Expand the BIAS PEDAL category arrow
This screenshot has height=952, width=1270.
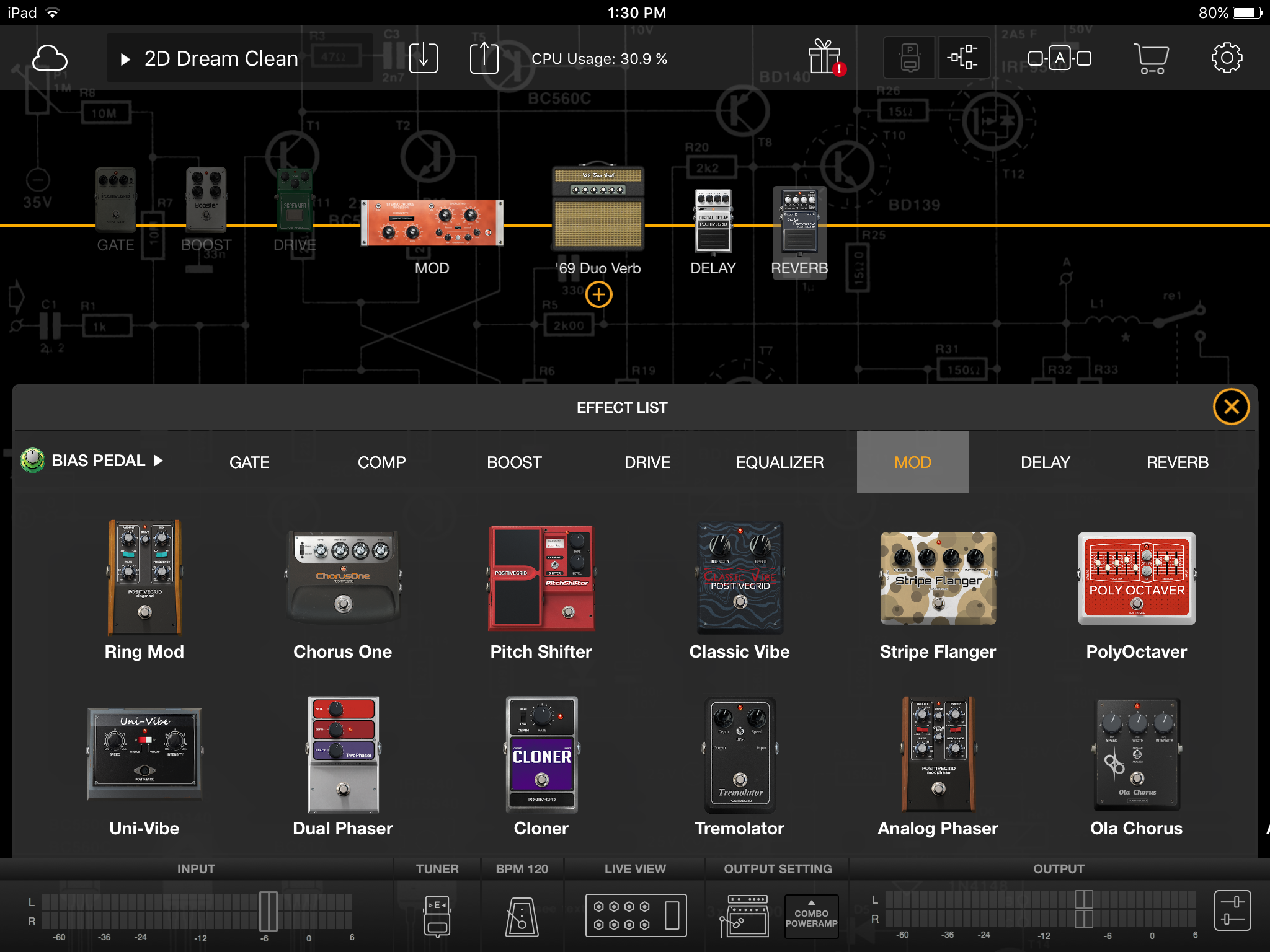tap(159, 461)
